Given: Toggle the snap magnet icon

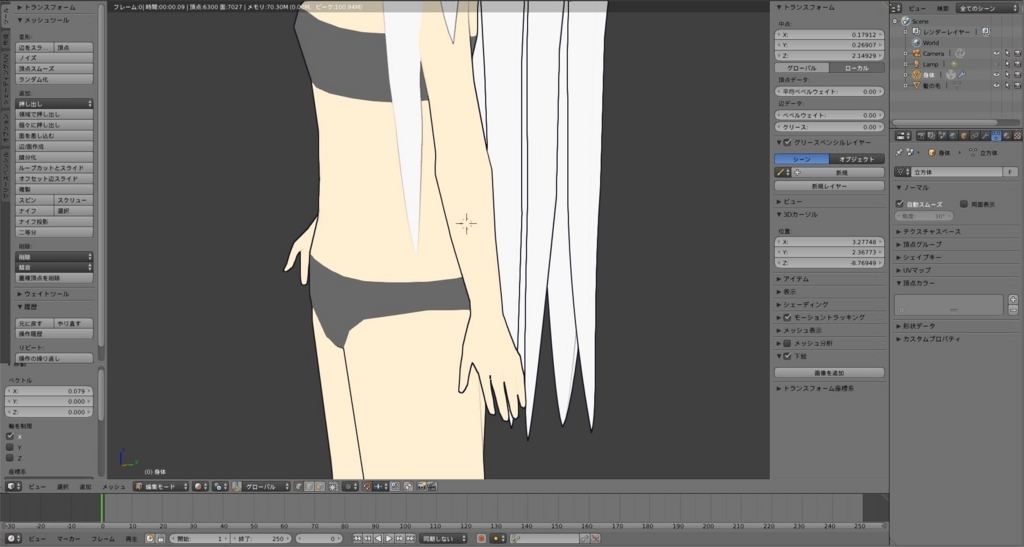Looking at the screenshot, I should pyautogui.click(x=368, y=486).
